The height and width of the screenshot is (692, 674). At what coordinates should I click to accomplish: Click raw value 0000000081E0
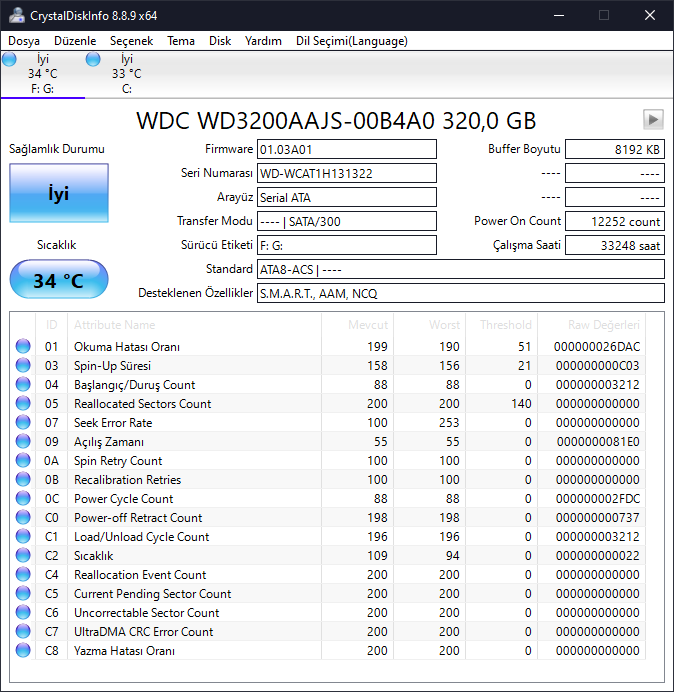pyautogui.click(x=598, y=441)
